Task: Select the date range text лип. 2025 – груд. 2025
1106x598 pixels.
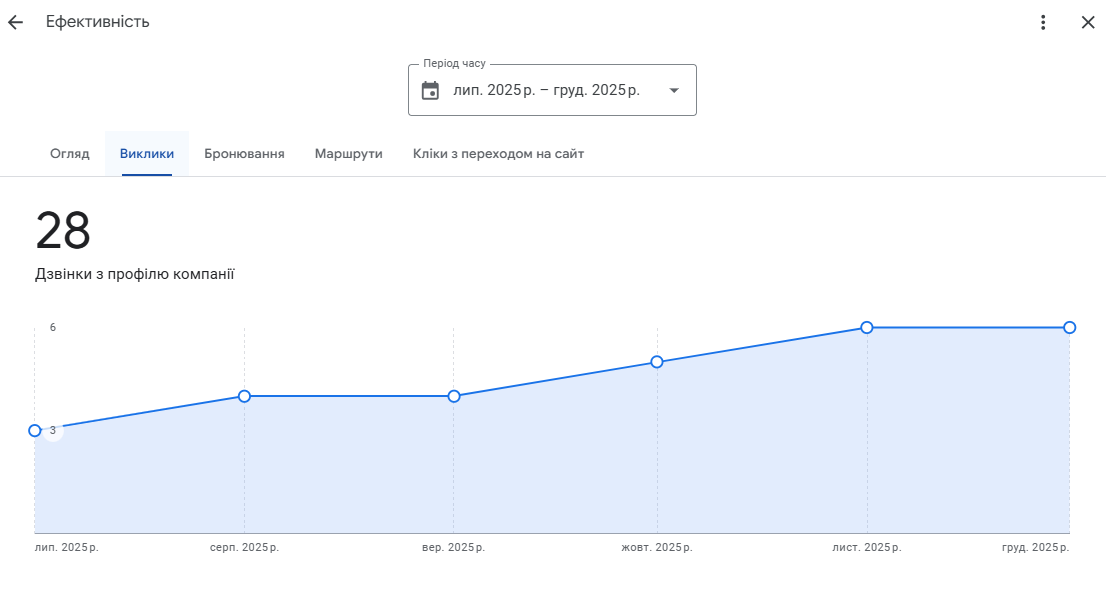Action: click(x=546, y=91)
